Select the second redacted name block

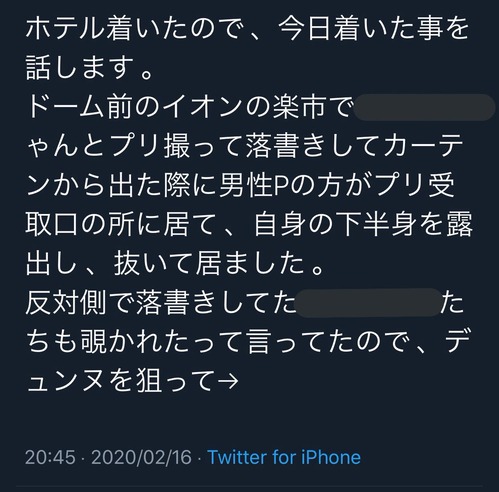point(368,302)
